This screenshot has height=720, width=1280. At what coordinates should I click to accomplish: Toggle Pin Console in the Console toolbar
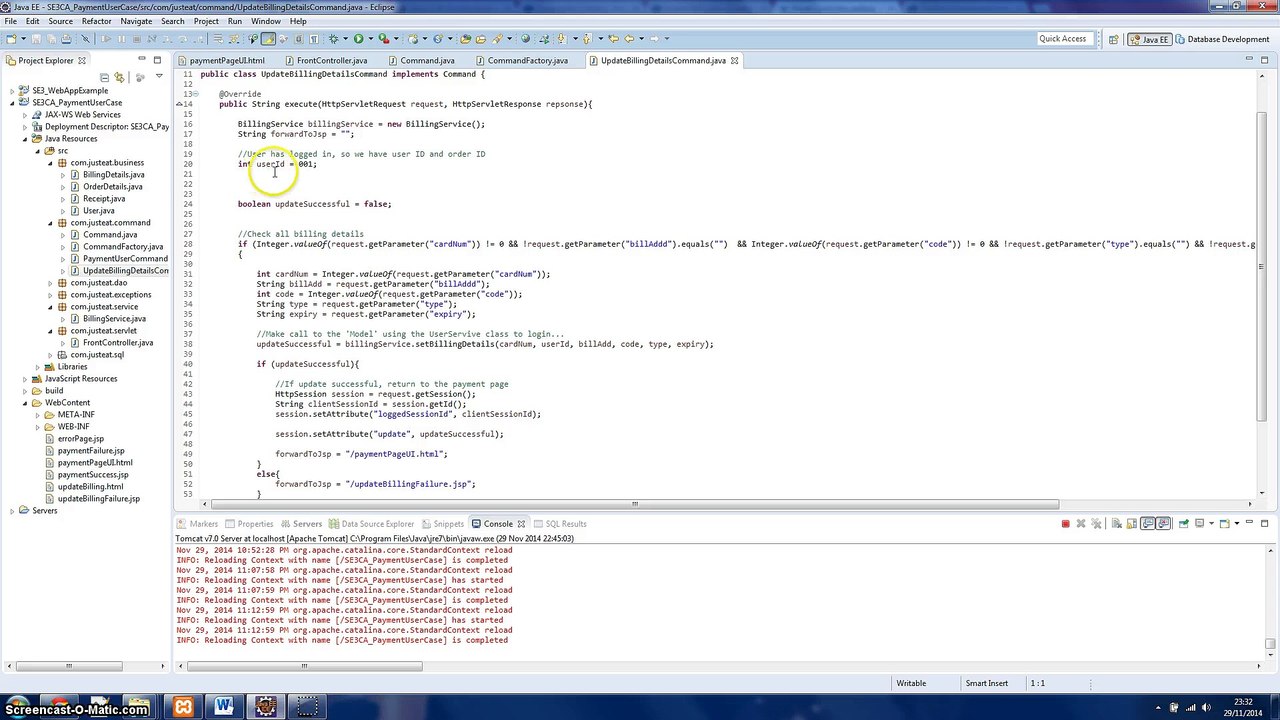tap(1184, 523)
